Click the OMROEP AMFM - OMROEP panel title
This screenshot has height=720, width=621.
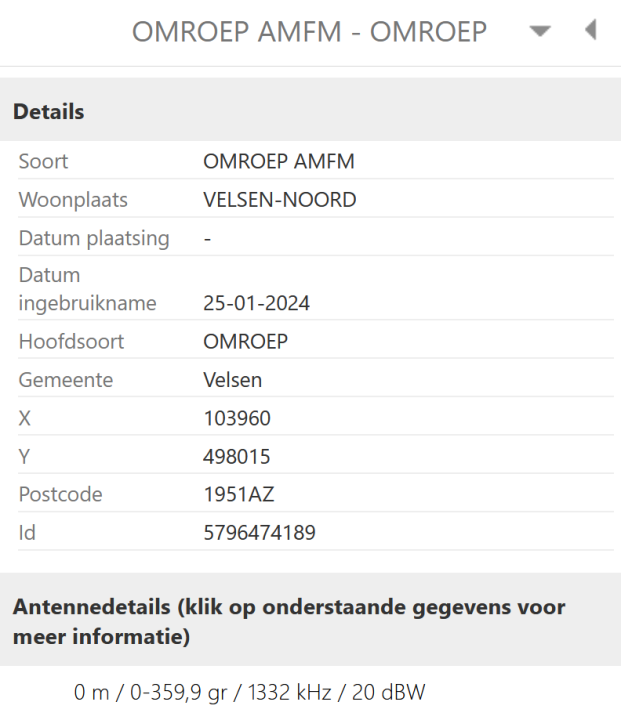tap(310, 32)
